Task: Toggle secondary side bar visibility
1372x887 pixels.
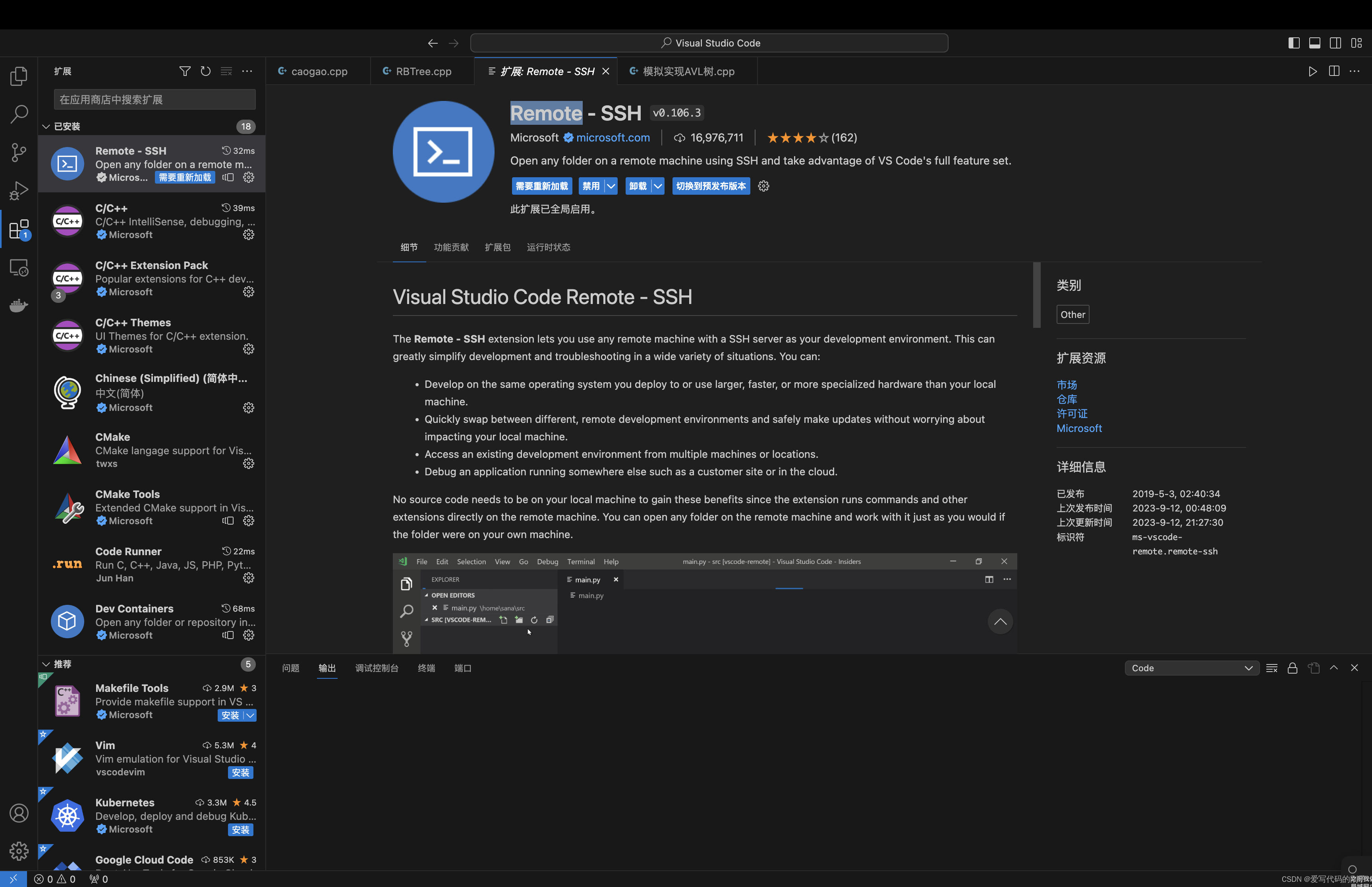Action: point(1335,43)
